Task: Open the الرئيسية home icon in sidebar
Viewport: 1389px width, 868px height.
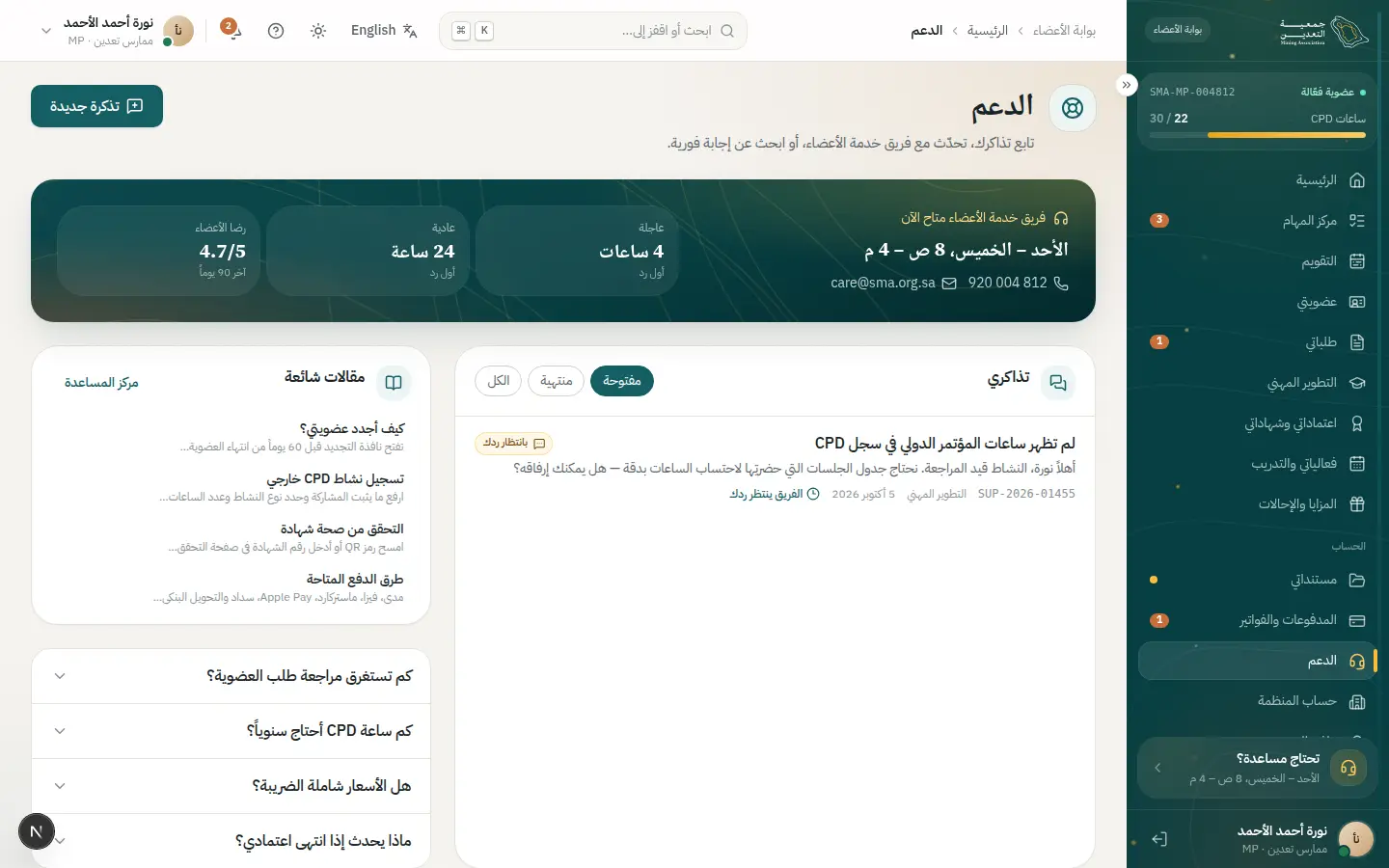Action: point(1357,180)
